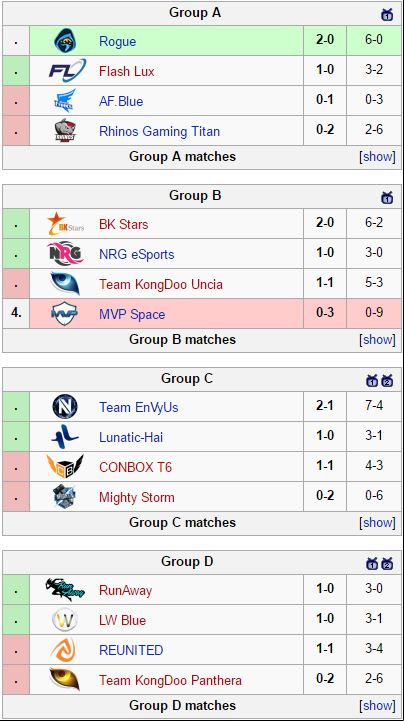The image size is (404, 721).
Task: Click the NRG eSports logo icon
Action: coord(65,254)
